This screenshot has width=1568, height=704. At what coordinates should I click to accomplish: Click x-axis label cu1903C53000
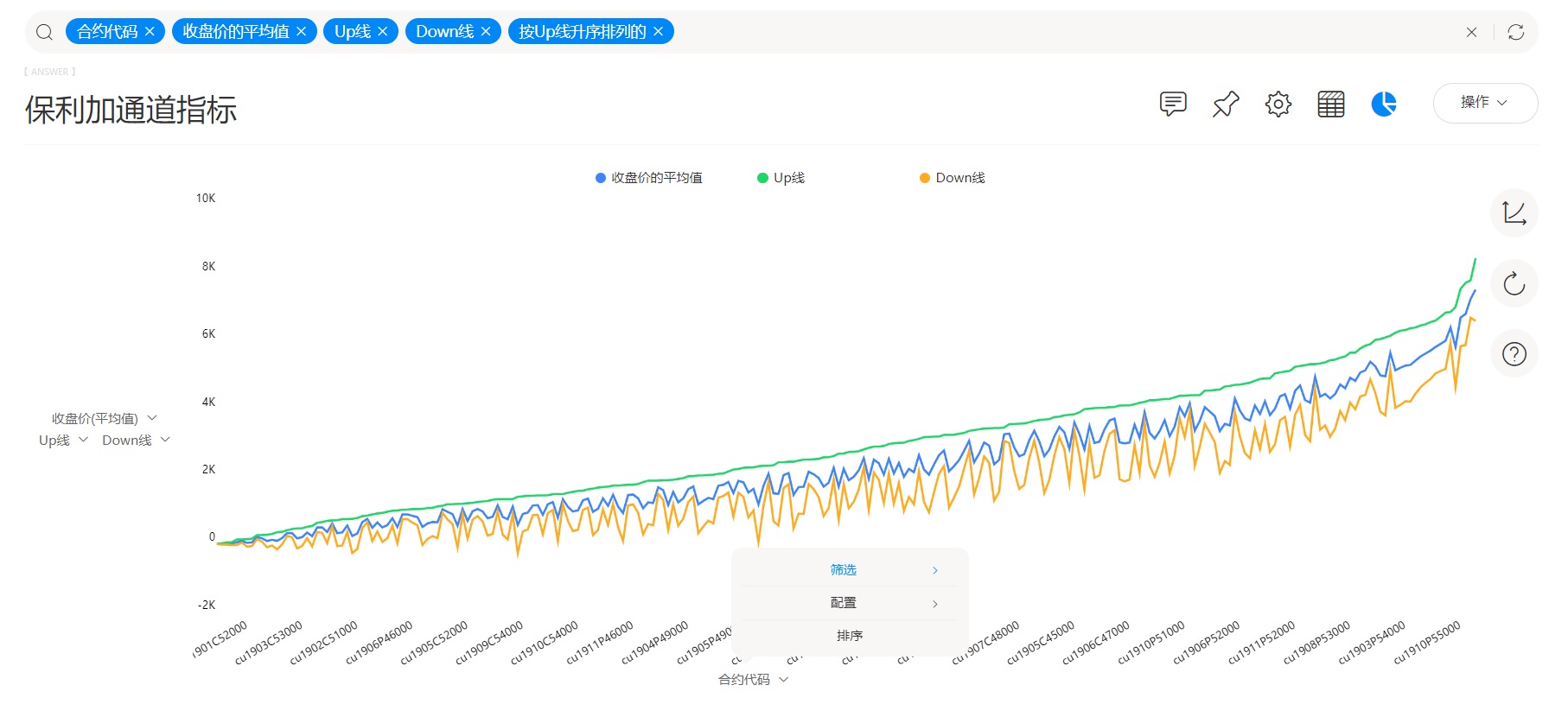point(269,643)
